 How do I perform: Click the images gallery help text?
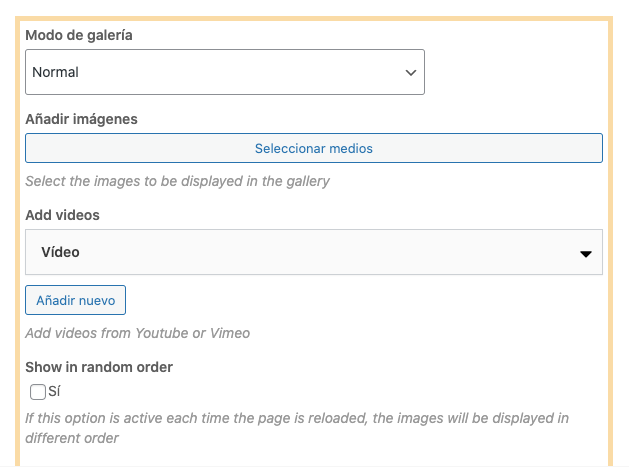[x=177, y=182]
